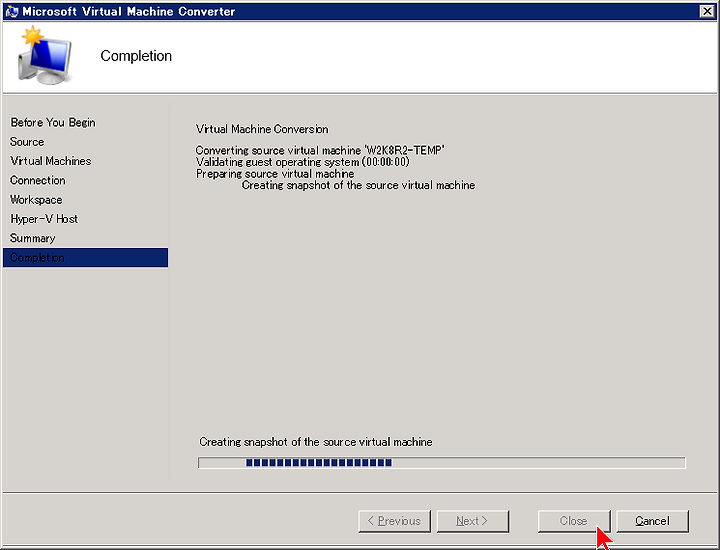Screen dimensions: 720x550
Task: Open the Virtual Machines step
Action: (x=51, y=161)
